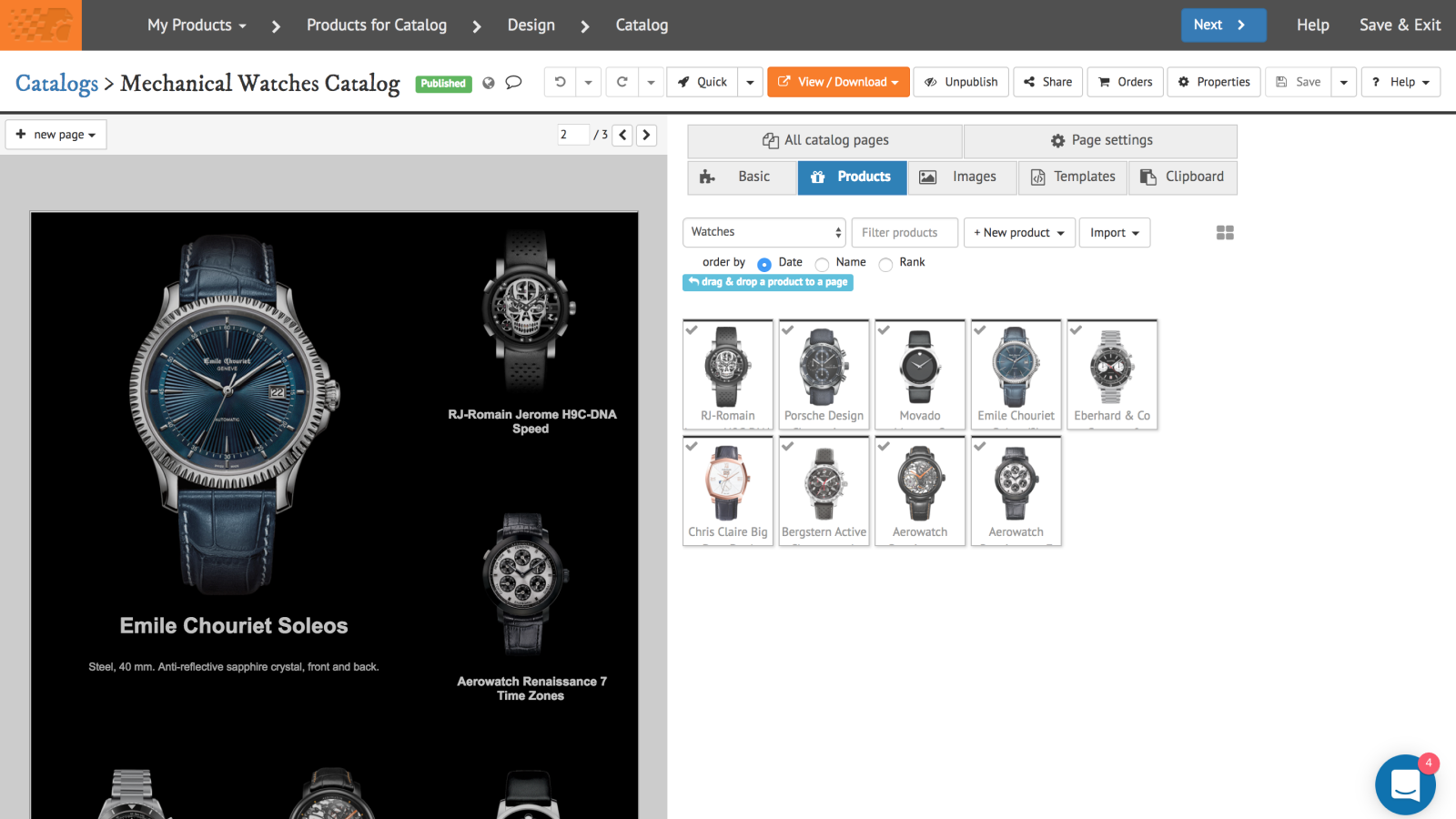
Task: Select the Movado watch thumbnail
Action: click(919, 373)
